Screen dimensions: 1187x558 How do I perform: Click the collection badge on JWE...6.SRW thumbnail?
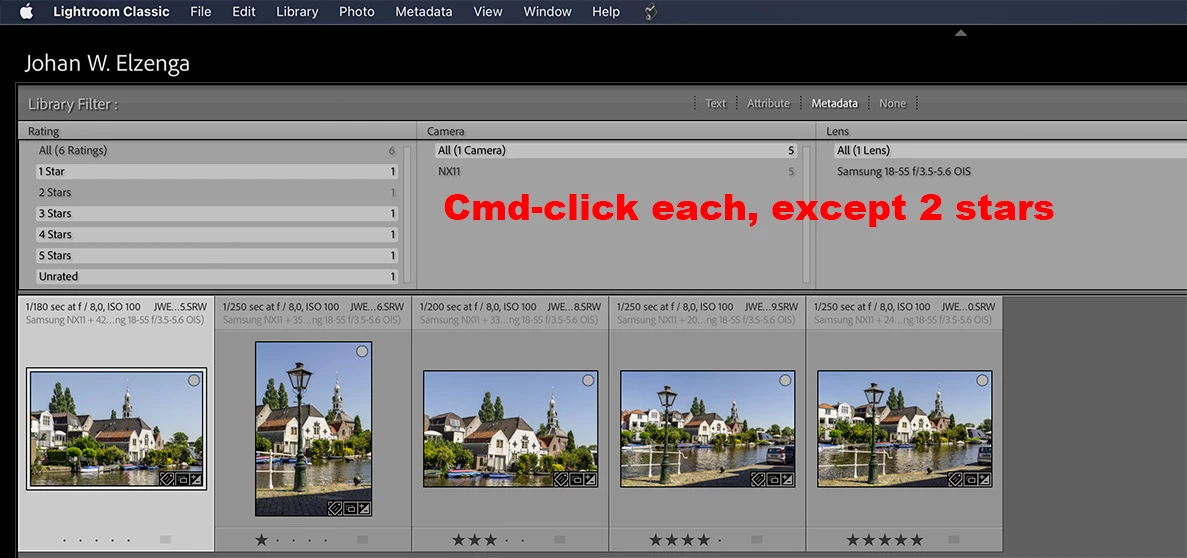[x=349, y=508]
